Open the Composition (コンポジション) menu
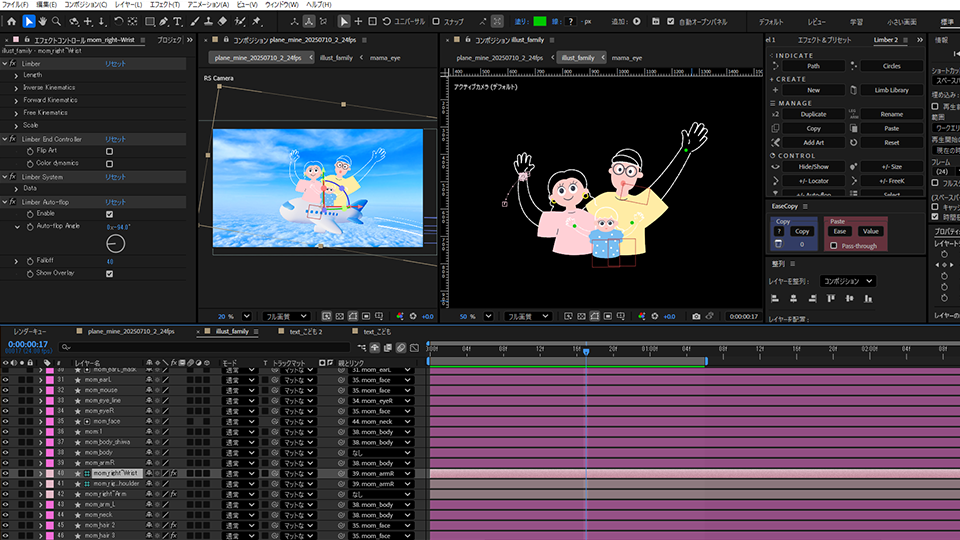Image resolution: width=960 pixels, height=540 pixels. (x=86, y=4)
